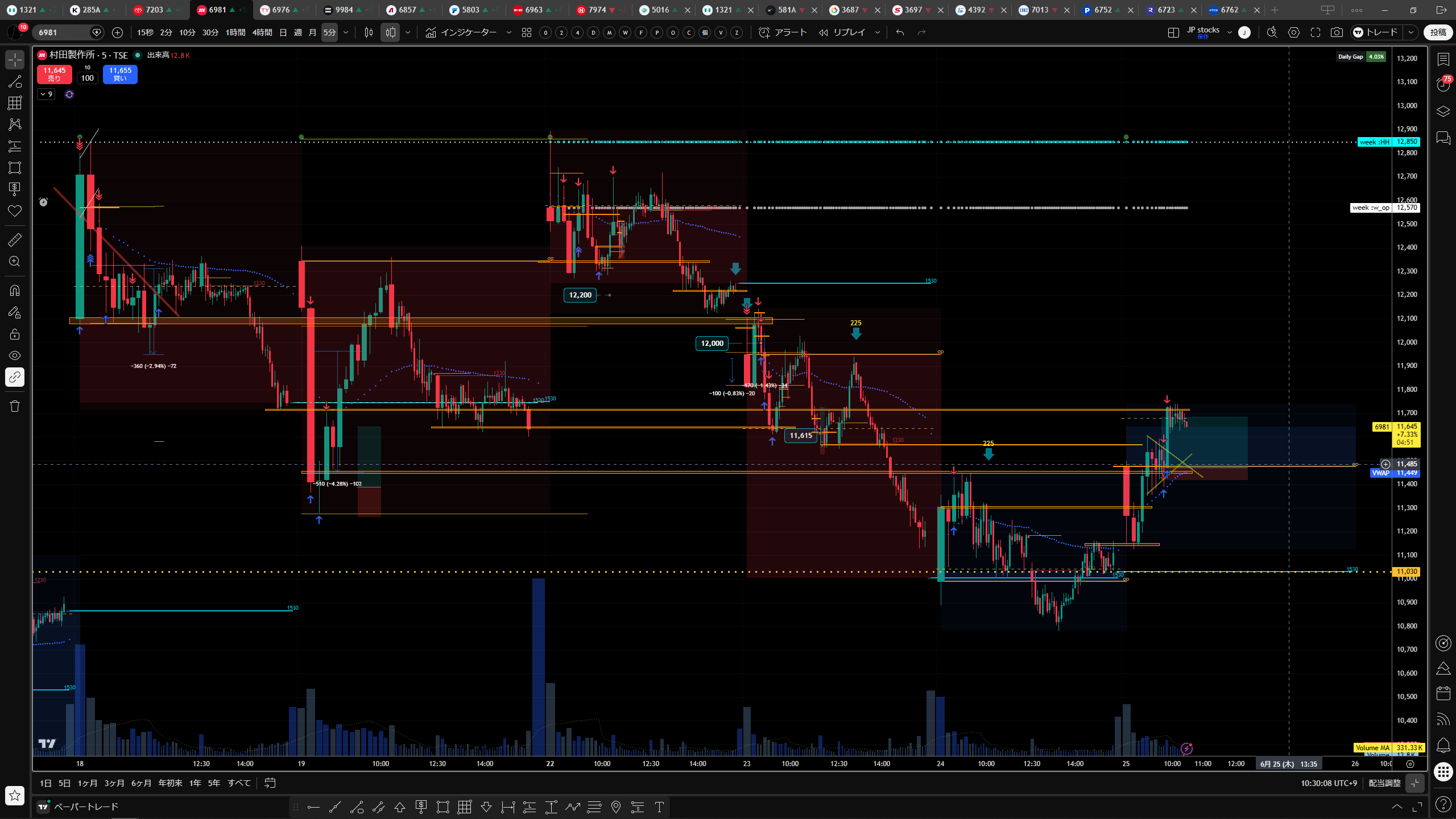1456x819 pixels.
Task: Activate the magnet mode icon
Action: point(15,291)
